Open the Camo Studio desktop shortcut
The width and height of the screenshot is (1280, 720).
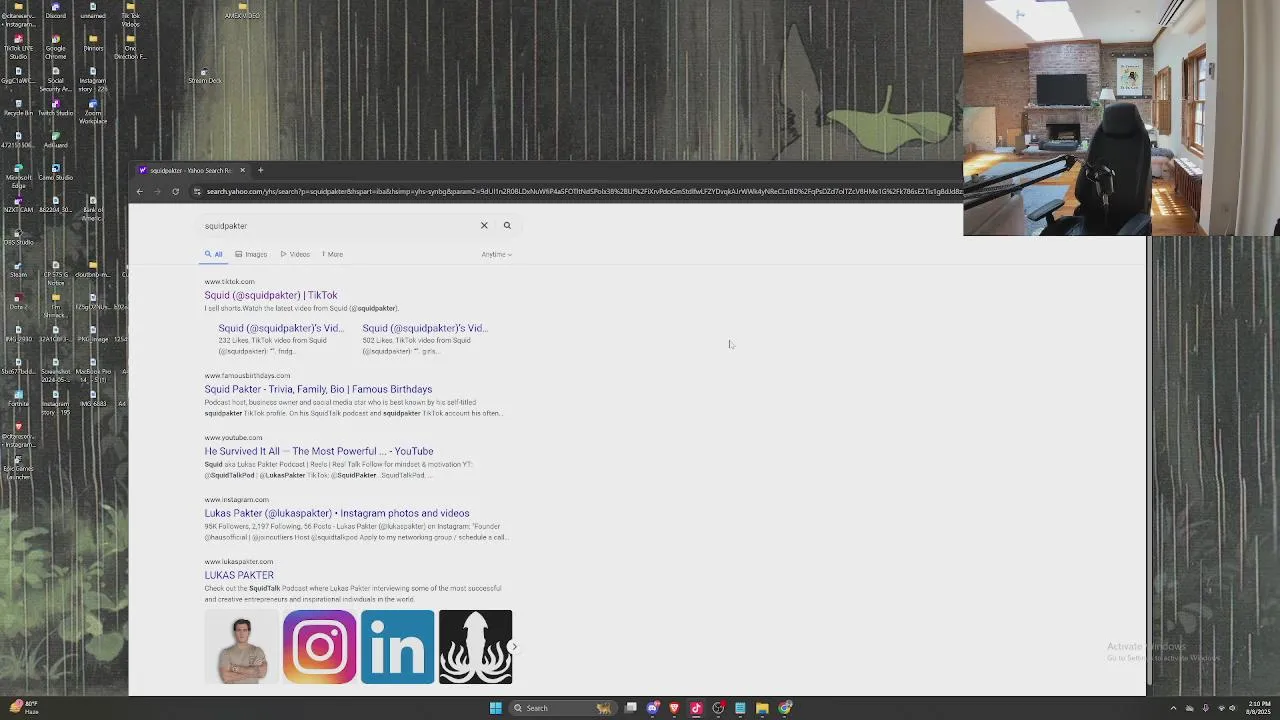coord(56,172)
